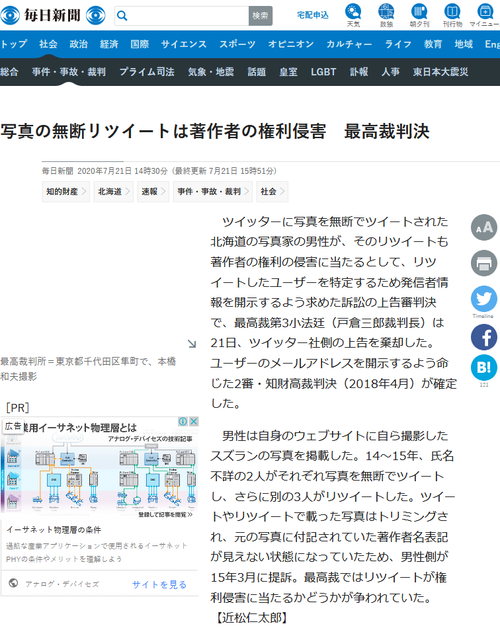Open the マイニュース icon
500x628 pixels.
[x=485, y=15]
